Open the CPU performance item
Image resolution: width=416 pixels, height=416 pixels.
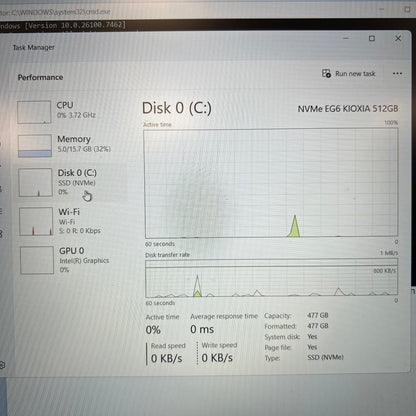click(67, 112)
